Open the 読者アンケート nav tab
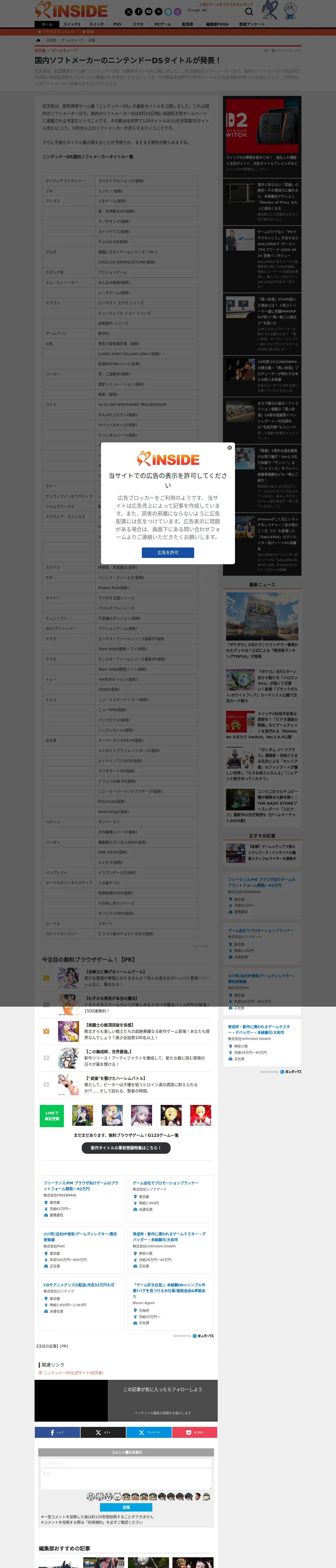Screen dimensions: 336x1568 (252, 24)
